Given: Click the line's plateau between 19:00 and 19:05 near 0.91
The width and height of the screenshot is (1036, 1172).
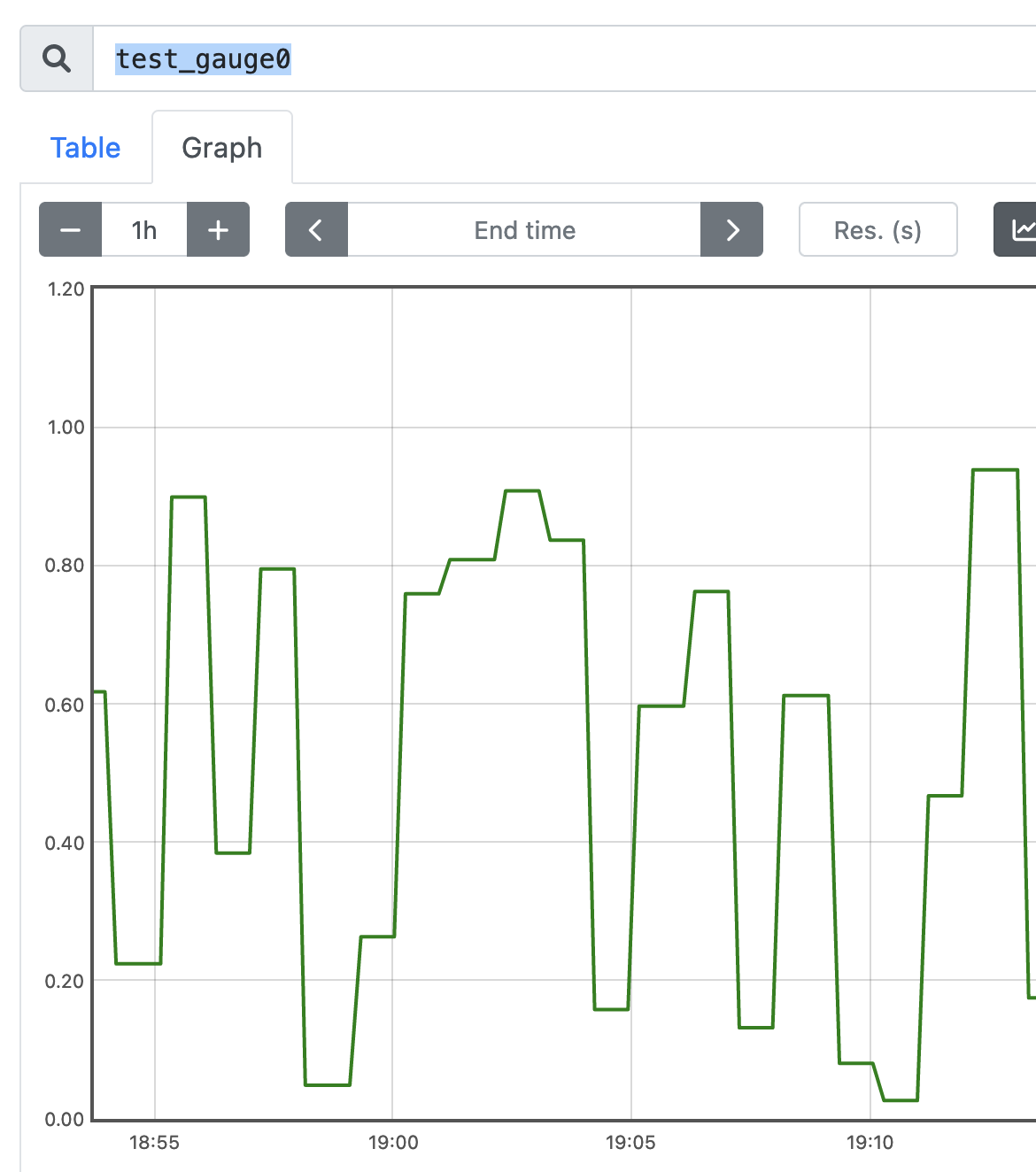Looking at the screenshot, I should point(522,490).
